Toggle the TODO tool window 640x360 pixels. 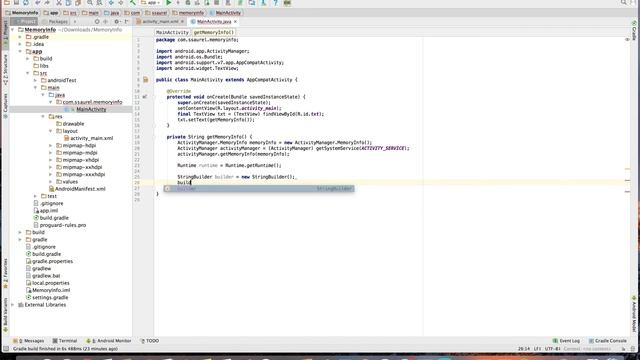click(149, 341)
